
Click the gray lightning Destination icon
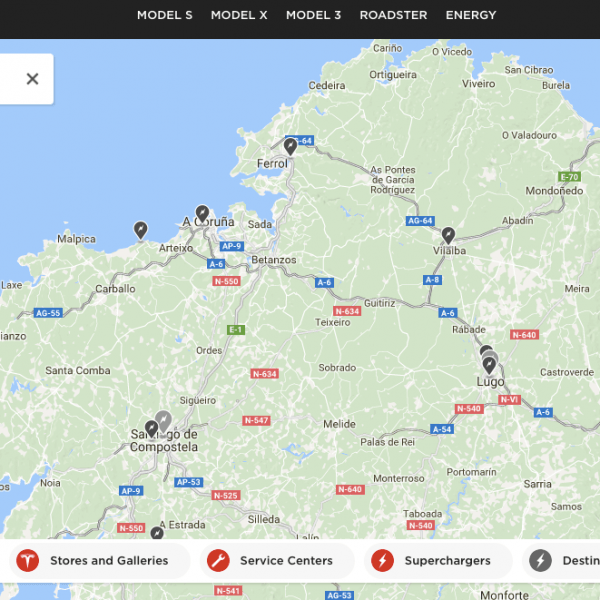pyautogui.click(x=540, y=561)
